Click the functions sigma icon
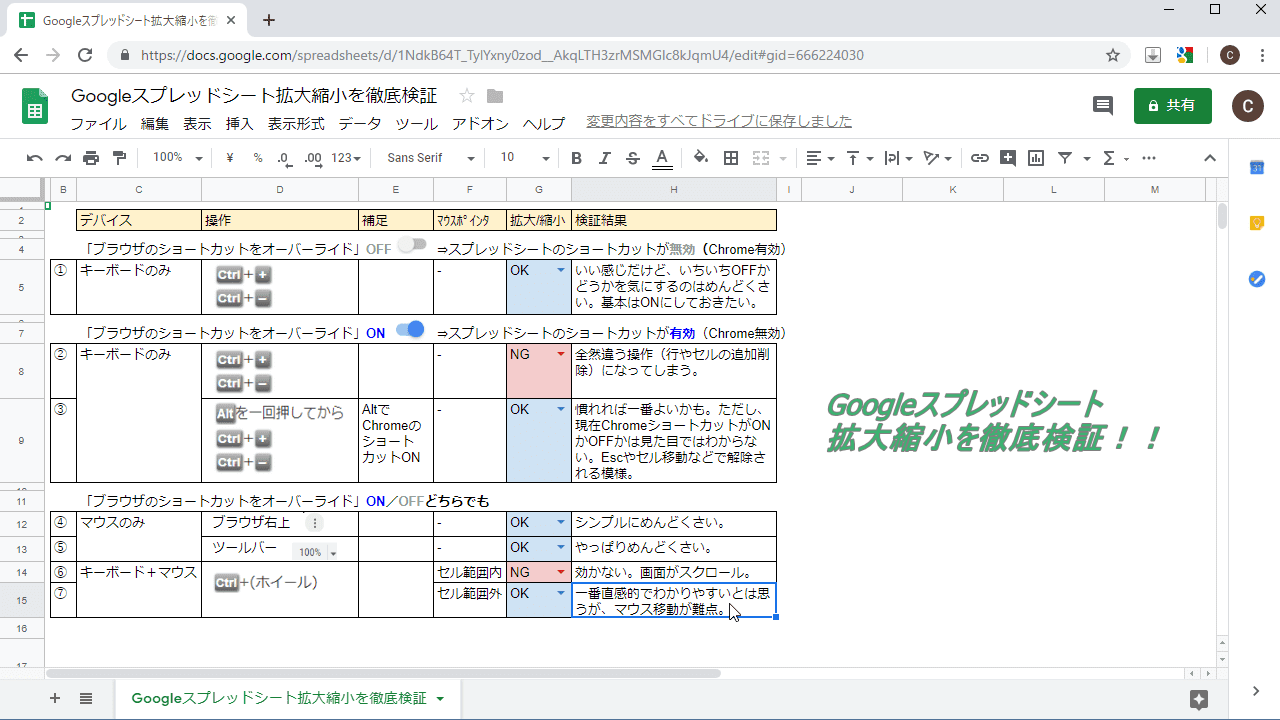The image size is (1280, 720). (x=1108, y=158)
